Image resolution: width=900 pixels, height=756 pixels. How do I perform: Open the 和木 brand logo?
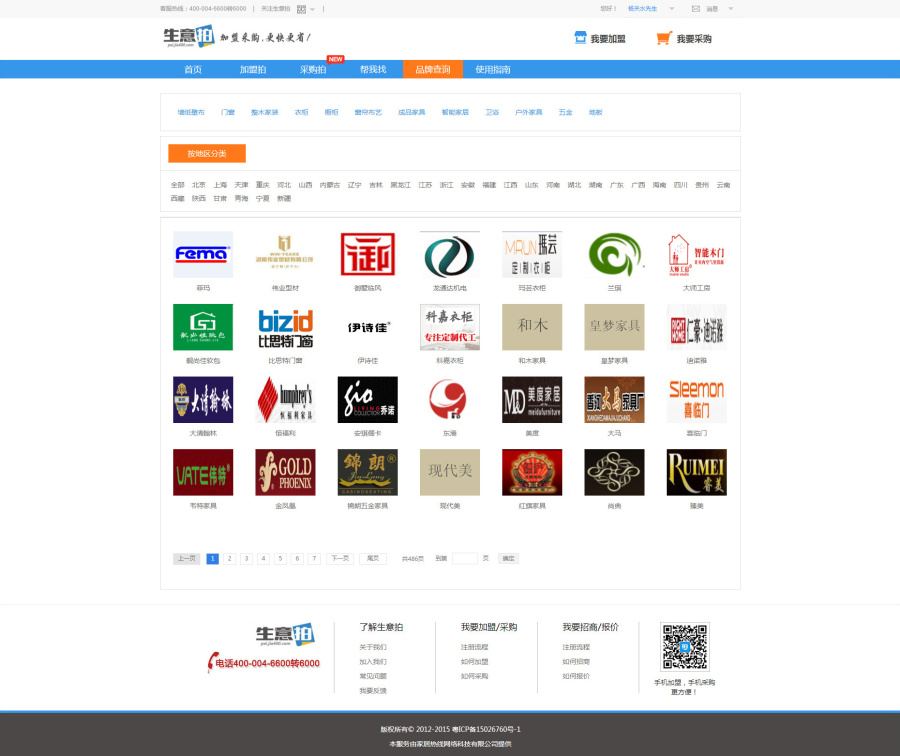click(532, 327)
